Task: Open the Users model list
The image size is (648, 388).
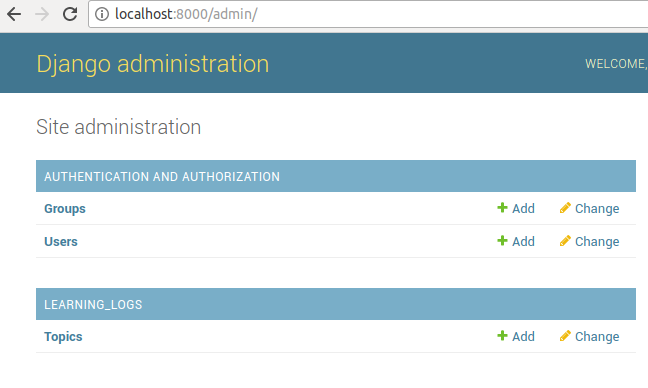Action: point(61,241)
